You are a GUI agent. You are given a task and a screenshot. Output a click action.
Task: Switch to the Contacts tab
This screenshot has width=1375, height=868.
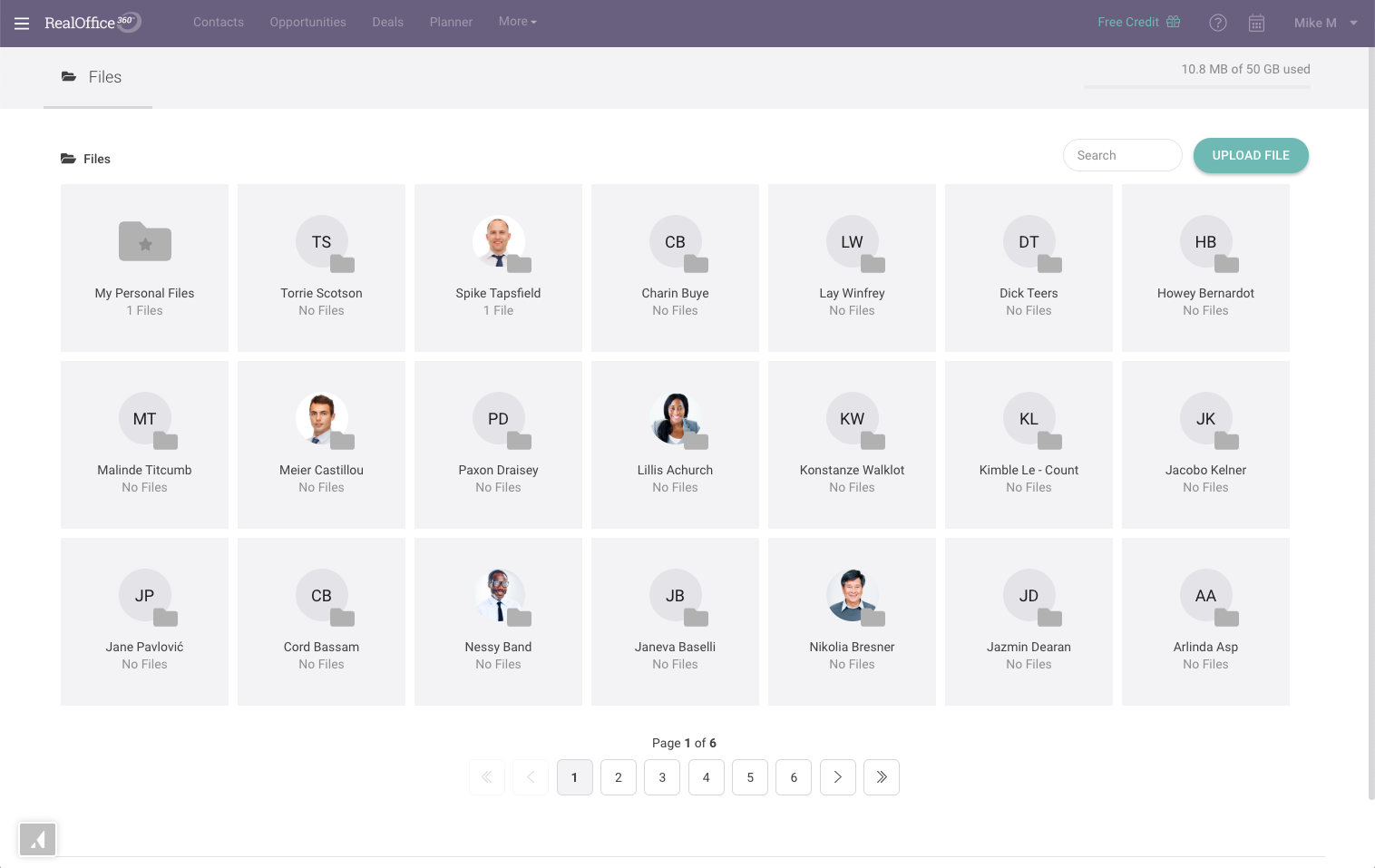[x=218, y=22]
